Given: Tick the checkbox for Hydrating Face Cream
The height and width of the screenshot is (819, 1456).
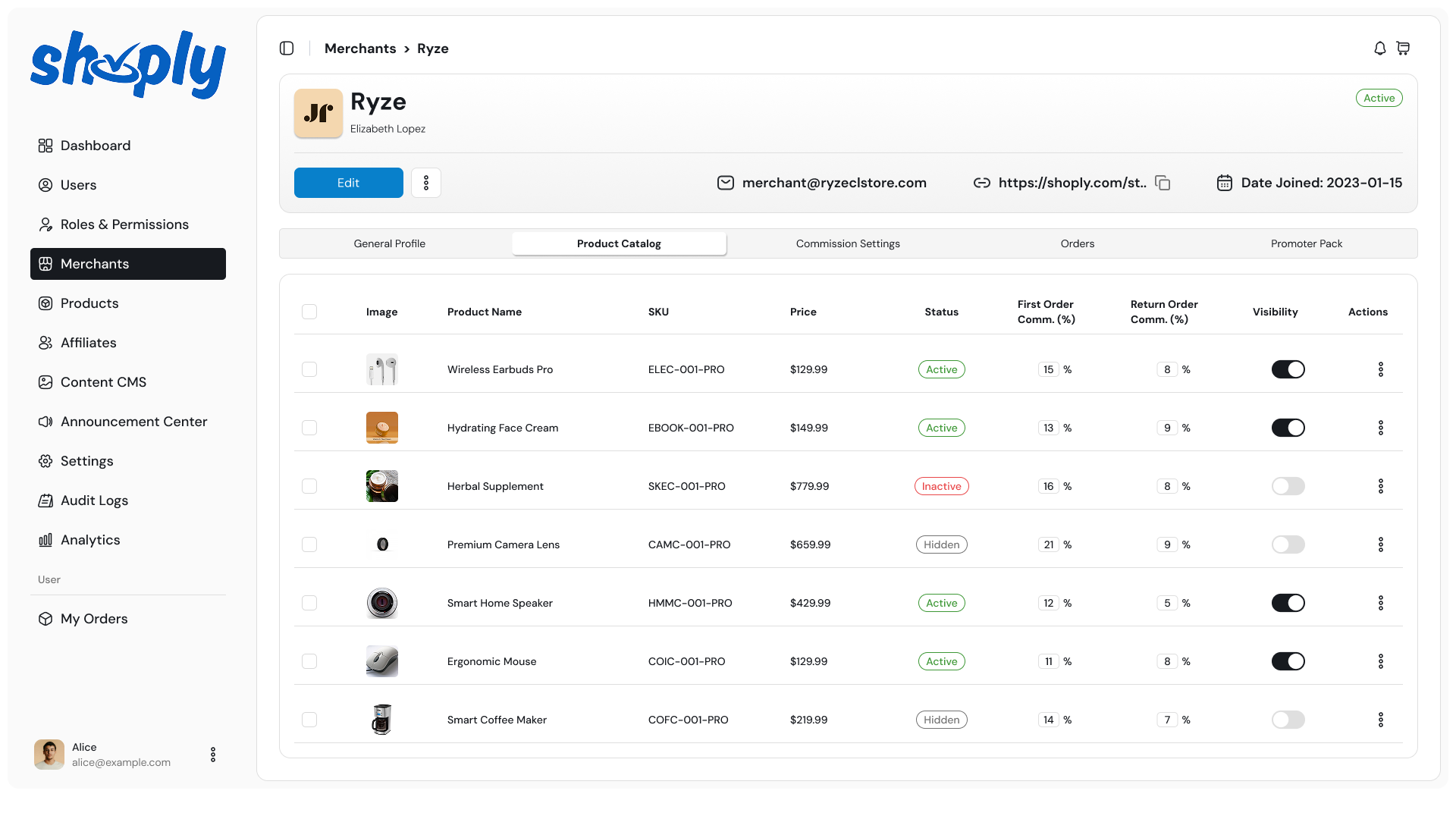Looking at the screenshot, I should point(309,428).
